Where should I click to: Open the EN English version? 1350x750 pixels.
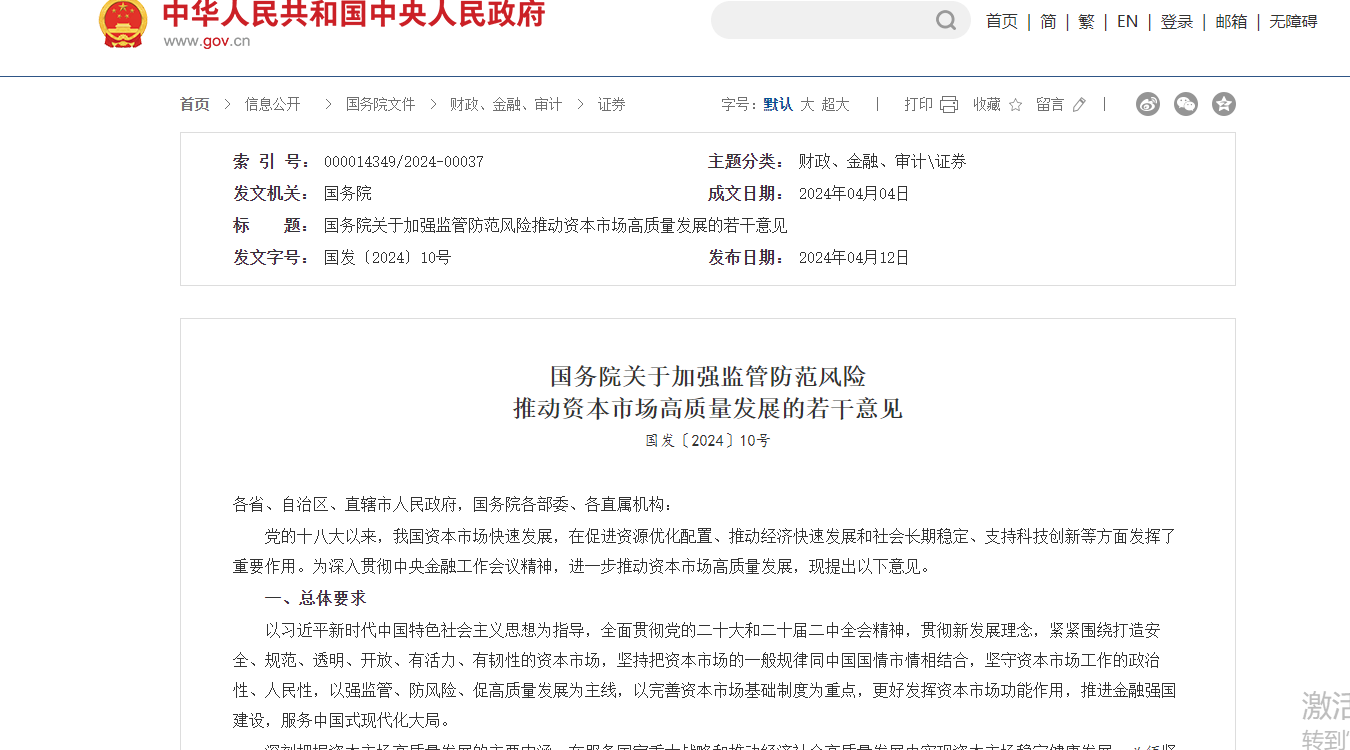point(1127,22)
